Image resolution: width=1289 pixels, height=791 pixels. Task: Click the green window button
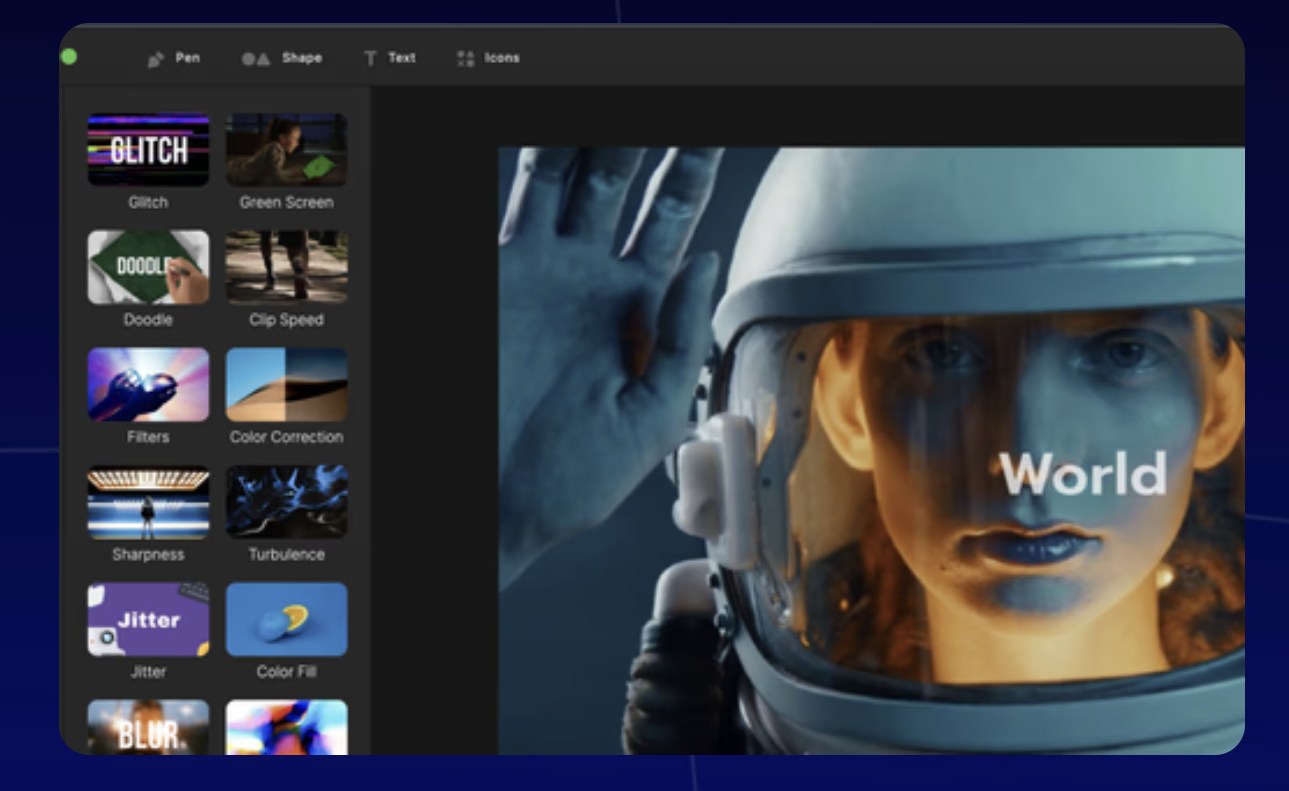pos(69,57)
